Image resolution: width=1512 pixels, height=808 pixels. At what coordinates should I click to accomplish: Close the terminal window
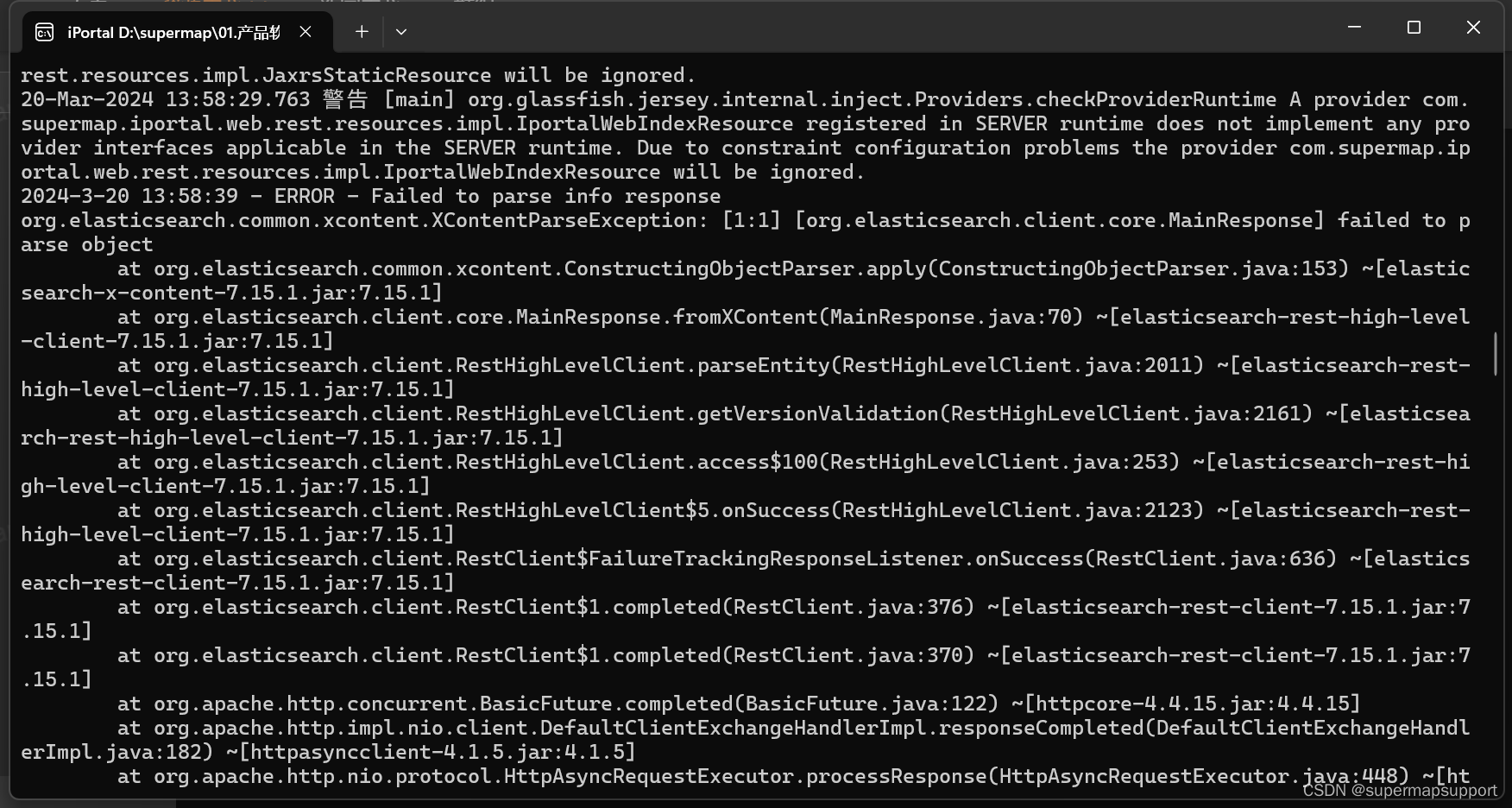[1473, 28]
